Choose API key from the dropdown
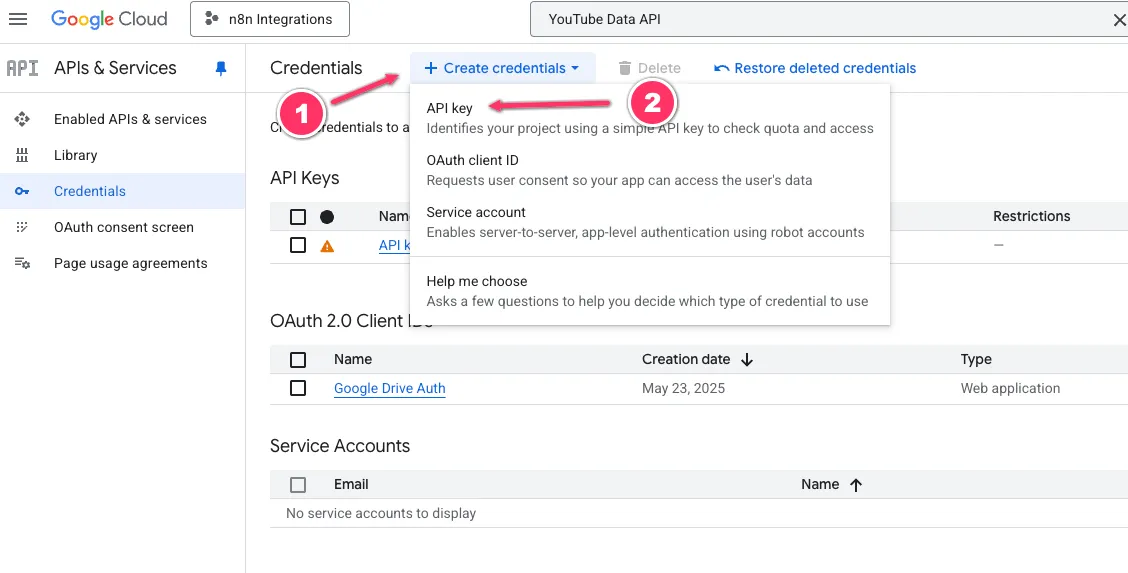1128x573 pixels. point(650,119)
